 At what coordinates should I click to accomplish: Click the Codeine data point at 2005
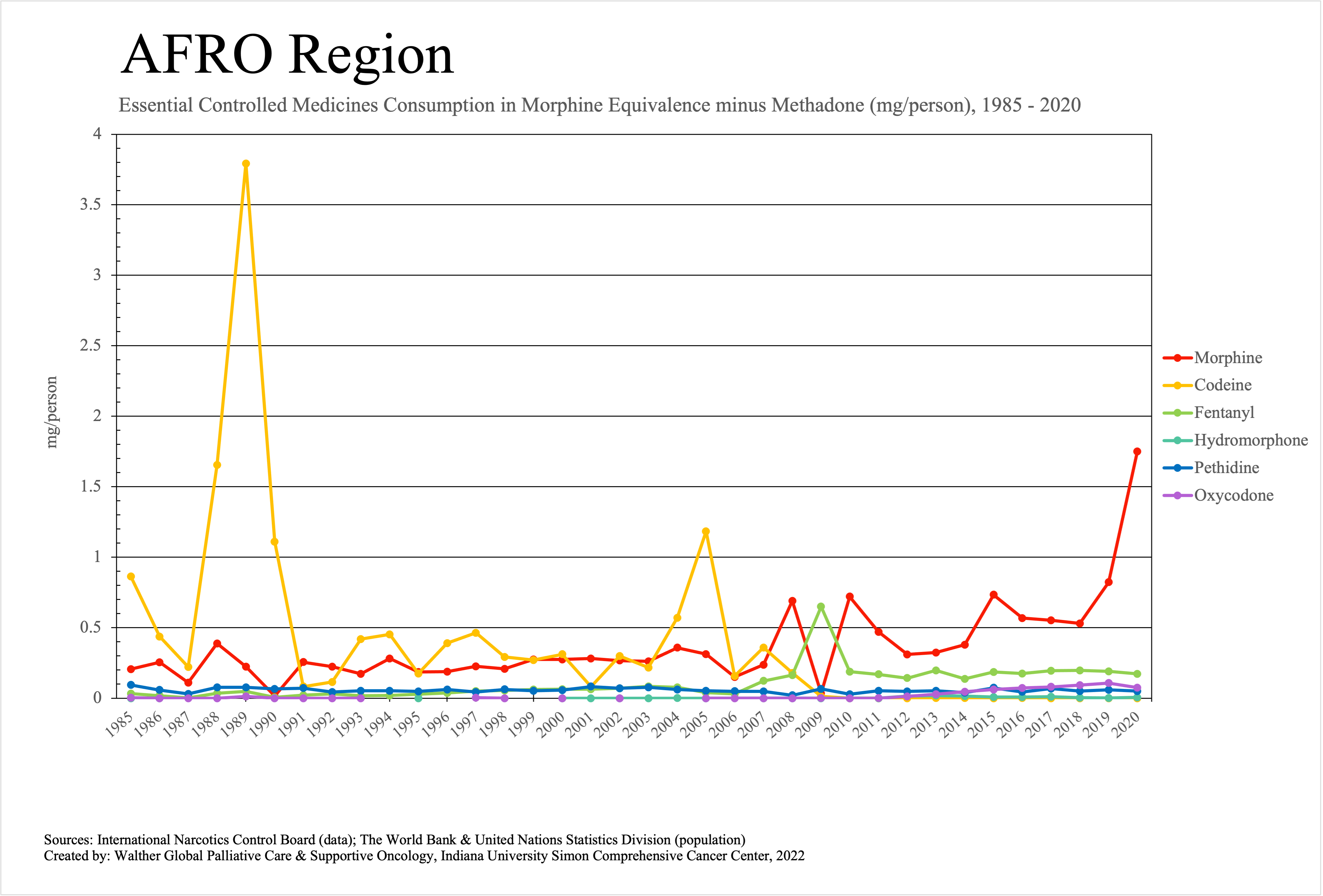pyautogui.click(x=706, y=531)
